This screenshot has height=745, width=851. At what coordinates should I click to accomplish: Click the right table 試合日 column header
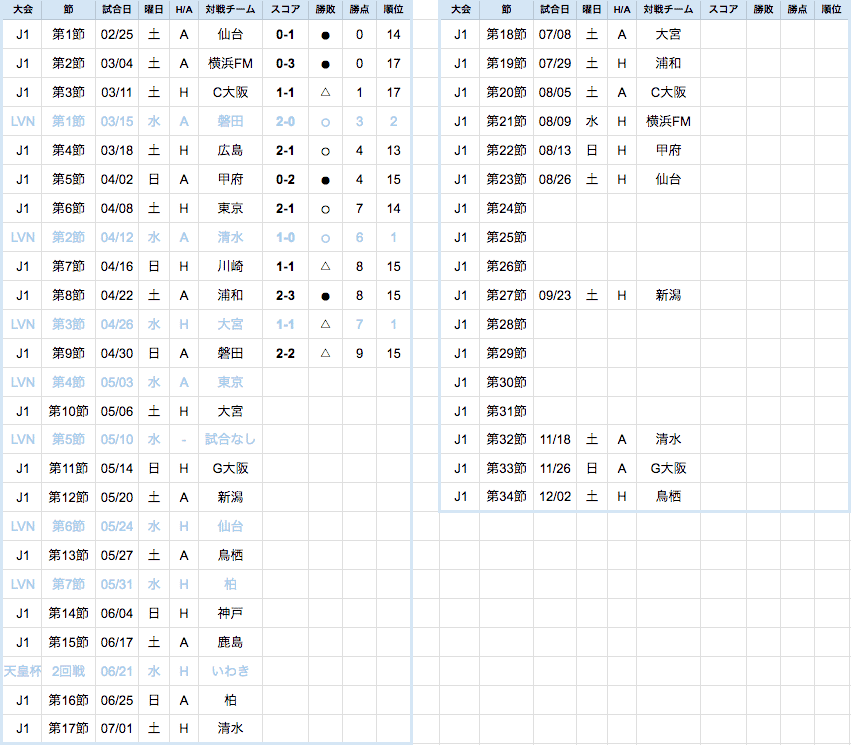coord(555,9)
